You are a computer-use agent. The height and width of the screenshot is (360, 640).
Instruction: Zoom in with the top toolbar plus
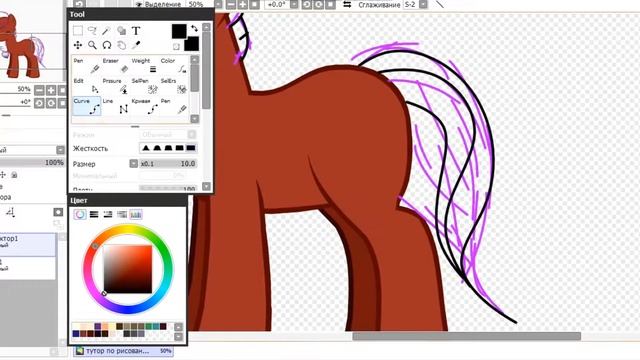tap(243, 4)
